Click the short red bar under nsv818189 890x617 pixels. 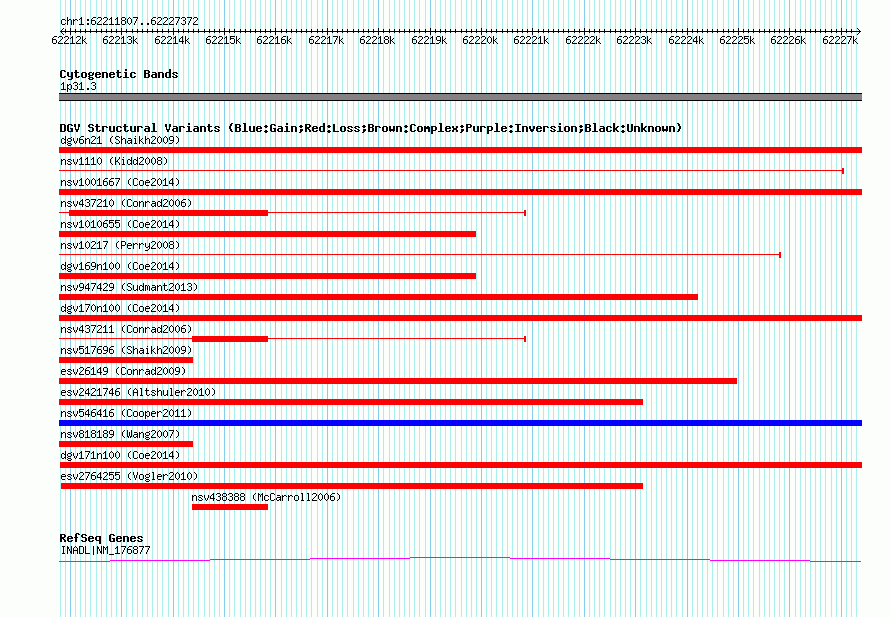[x=126, y=444]
